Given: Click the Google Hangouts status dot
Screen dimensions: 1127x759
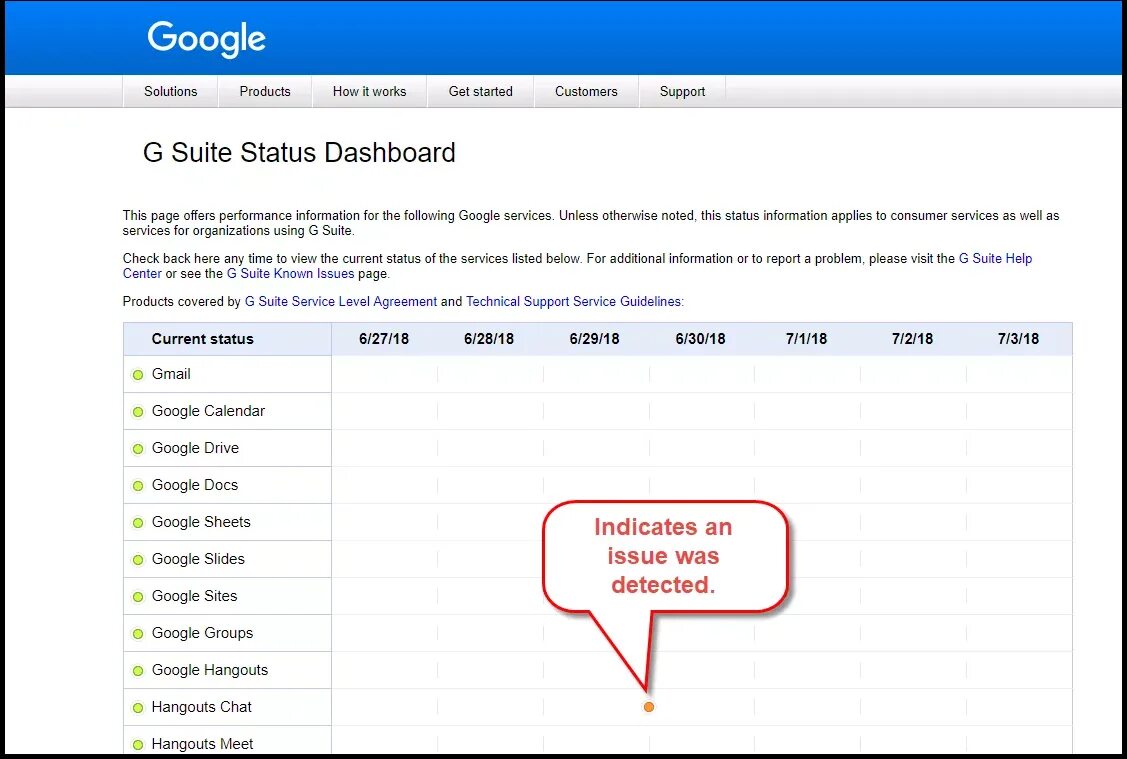Looking at the screenshot, I should [x=139, y=670].
